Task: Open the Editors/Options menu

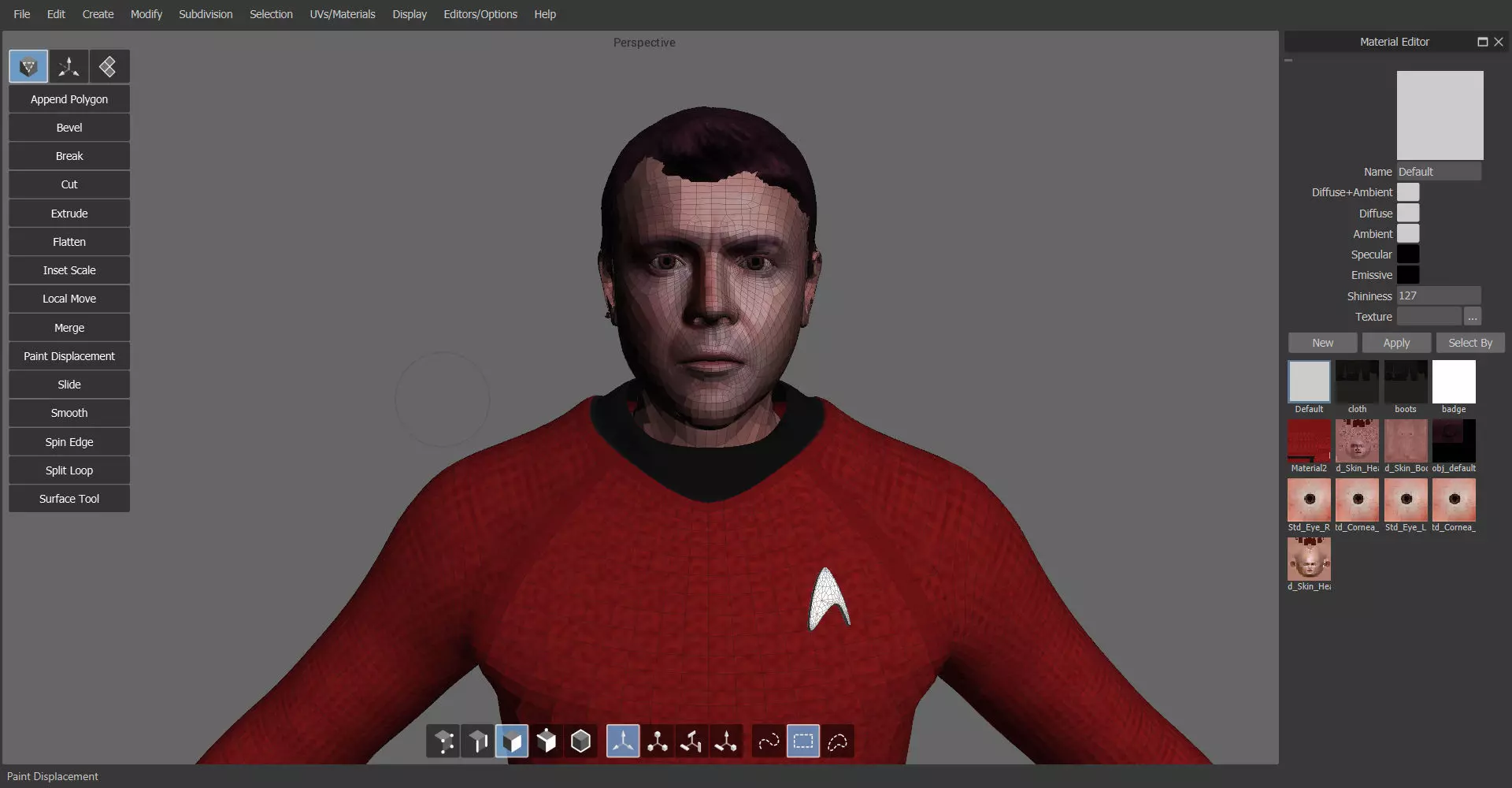Action: click(480, 14)
